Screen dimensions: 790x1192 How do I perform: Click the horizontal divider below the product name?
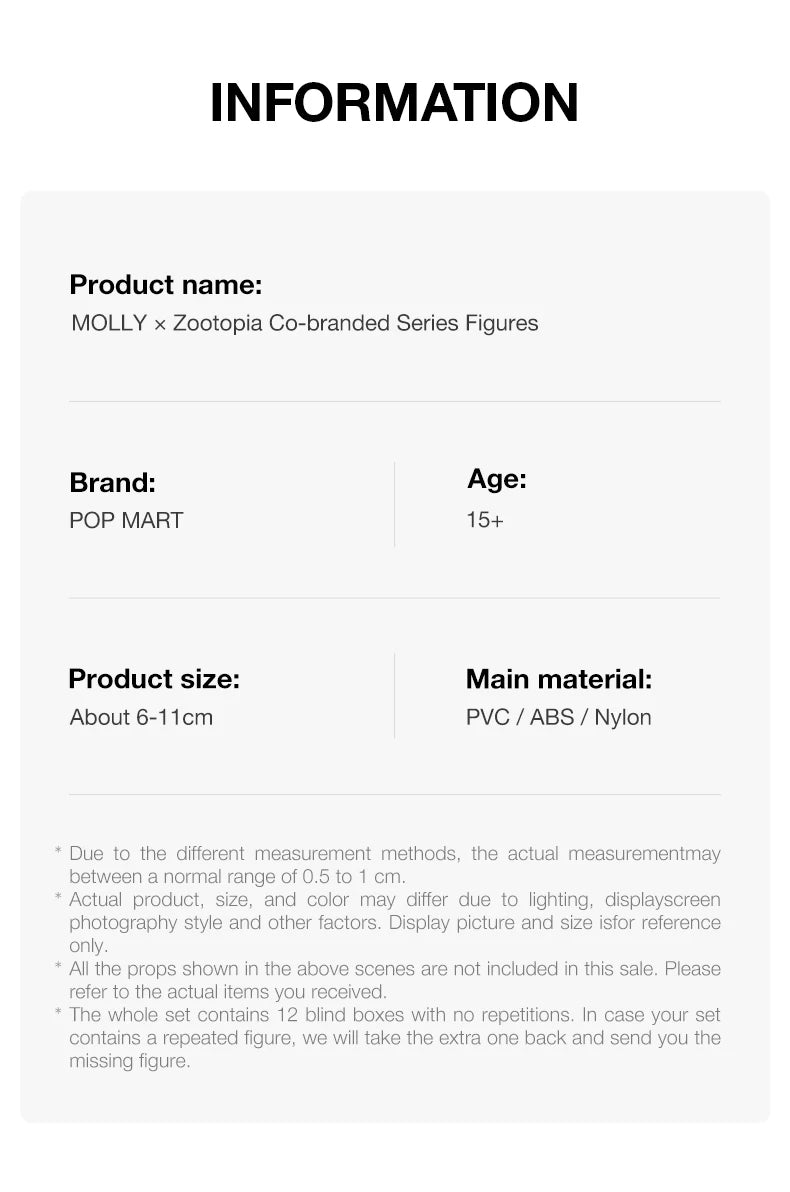pyautogui.click(x=394, y=401)
